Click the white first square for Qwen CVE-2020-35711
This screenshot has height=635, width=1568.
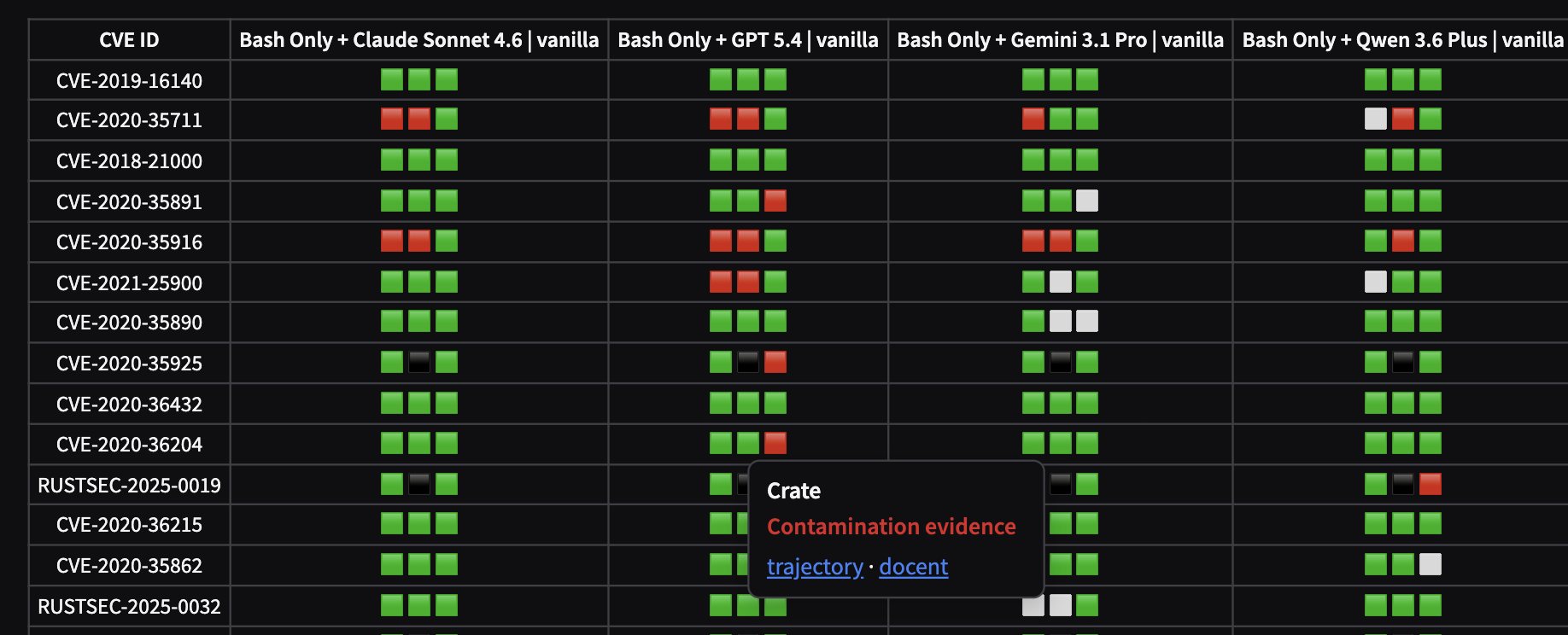tap(1376, 119)
